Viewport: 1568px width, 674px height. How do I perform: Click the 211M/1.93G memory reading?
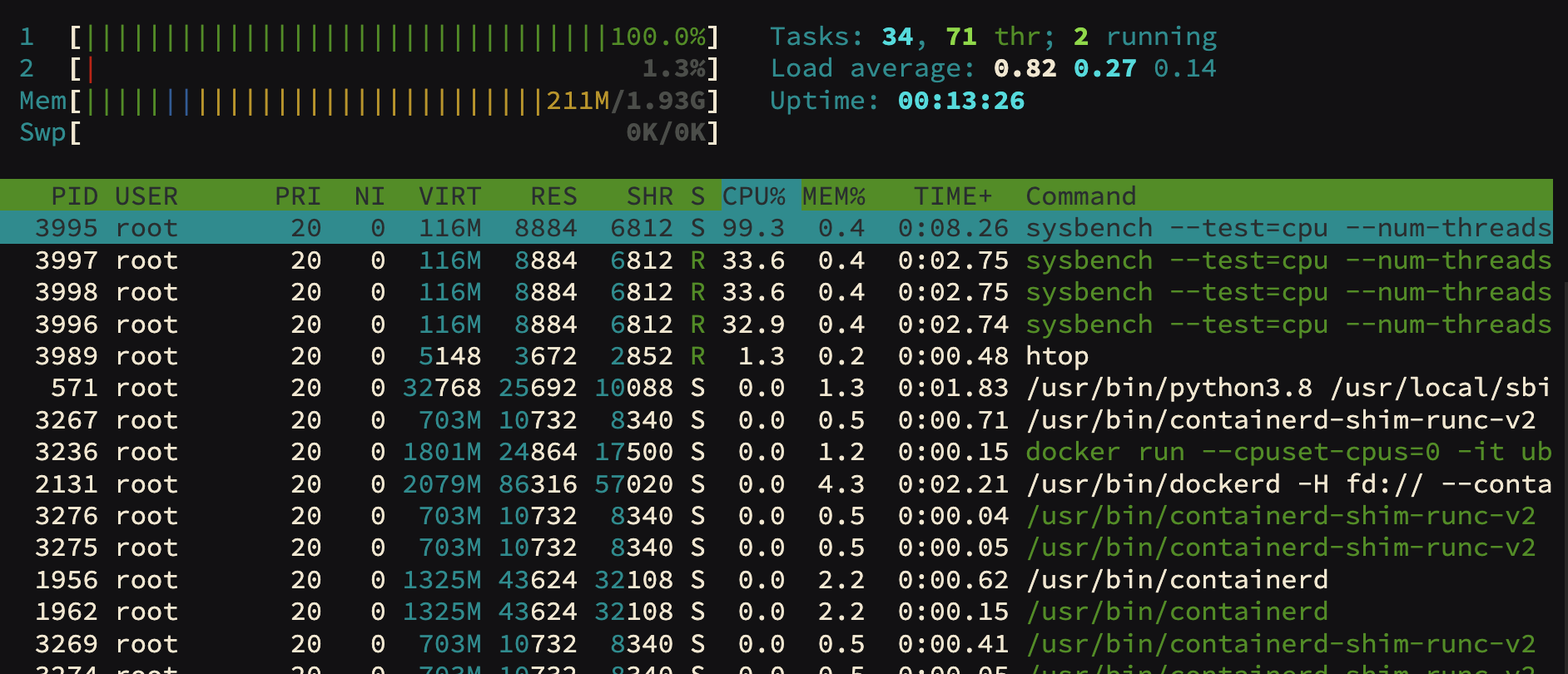[626, 101]
